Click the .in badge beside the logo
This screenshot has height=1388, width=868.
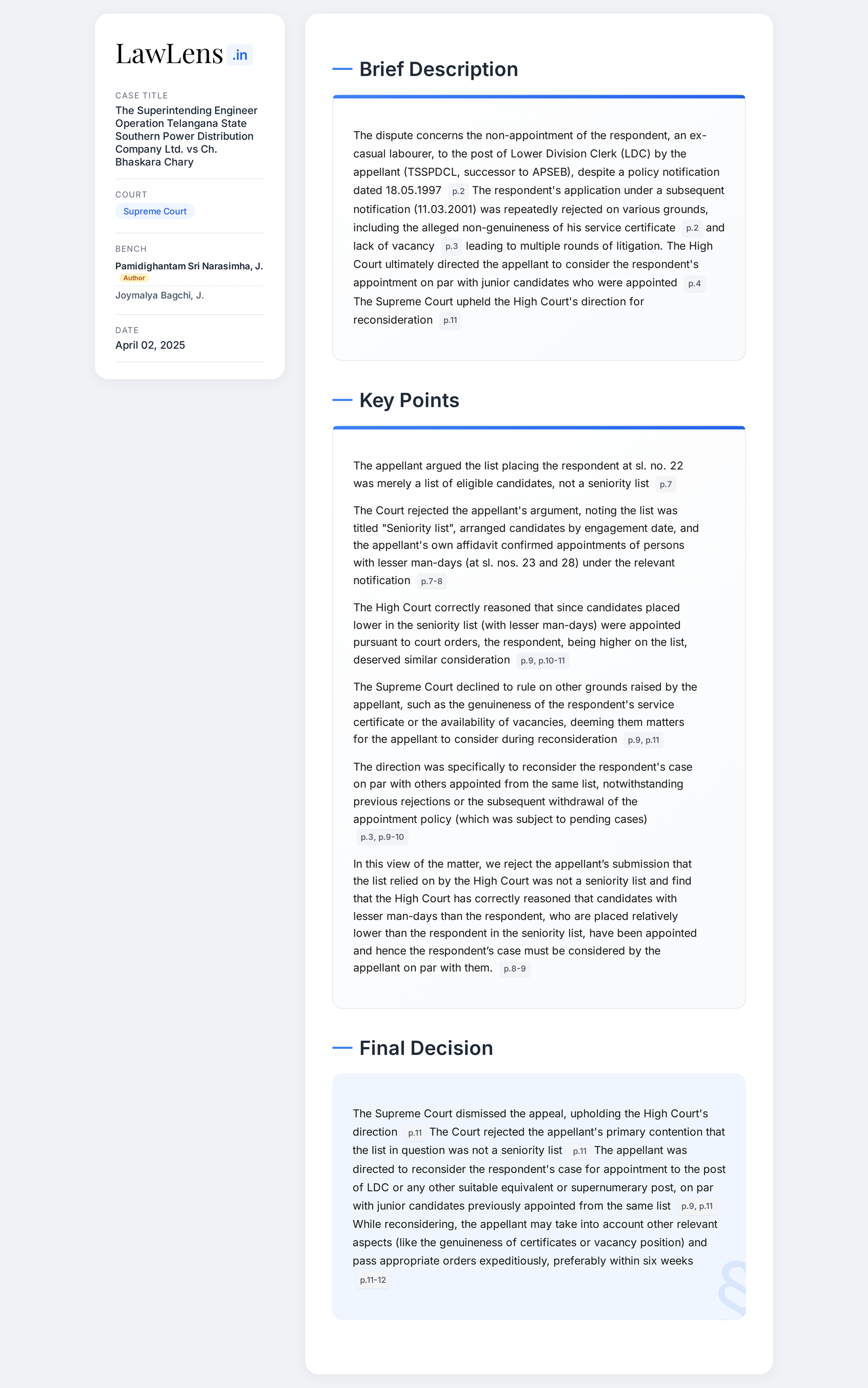coord(240,55)
